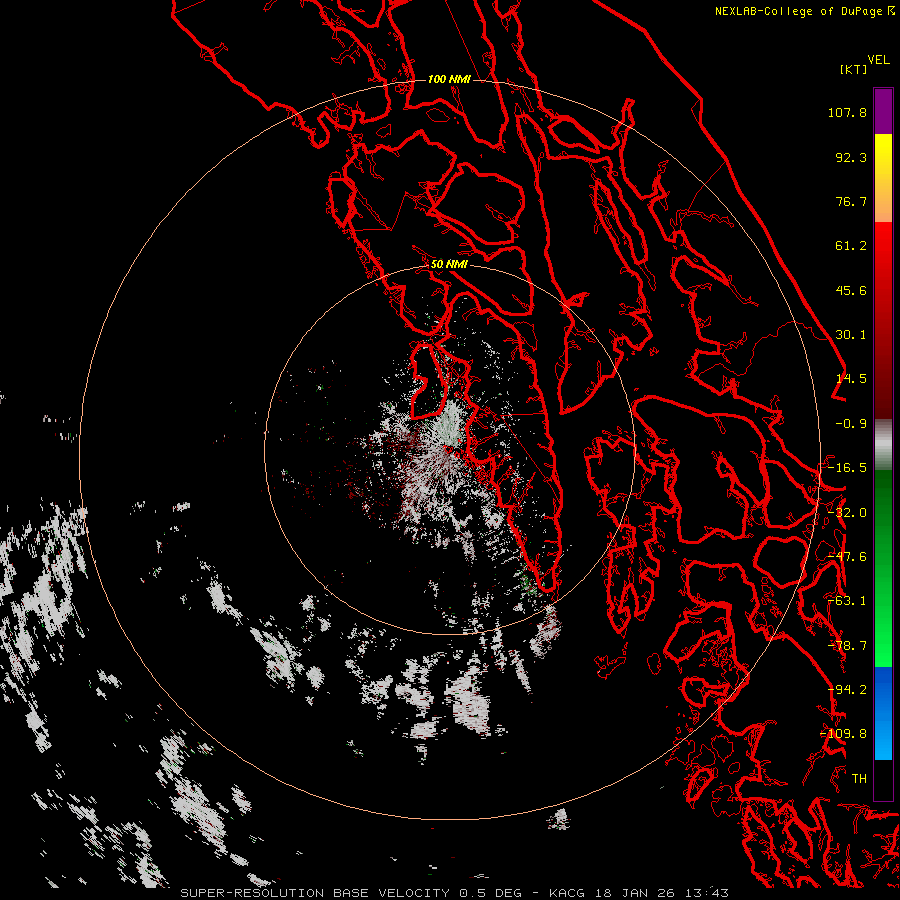Click the 30.1 value on velocity scale
This screenshot has height=900, width=900.
(851, 335)
